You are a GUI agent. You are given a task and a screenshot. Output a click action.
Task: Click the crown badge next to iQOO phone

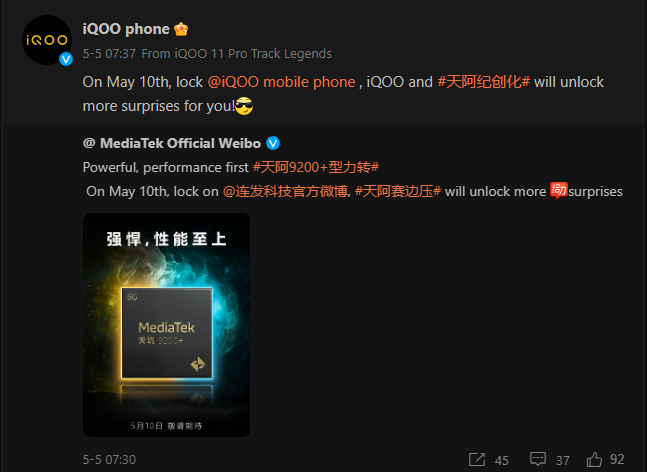[181, 29]
